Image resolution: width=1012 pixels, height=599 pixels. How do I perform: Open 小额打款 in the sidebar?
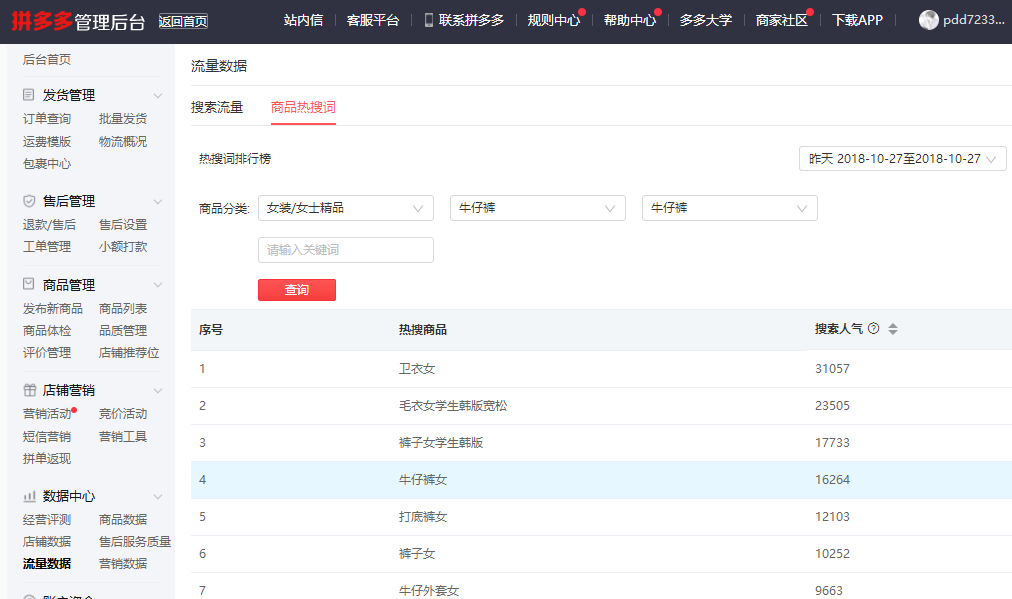click(123, 247)
